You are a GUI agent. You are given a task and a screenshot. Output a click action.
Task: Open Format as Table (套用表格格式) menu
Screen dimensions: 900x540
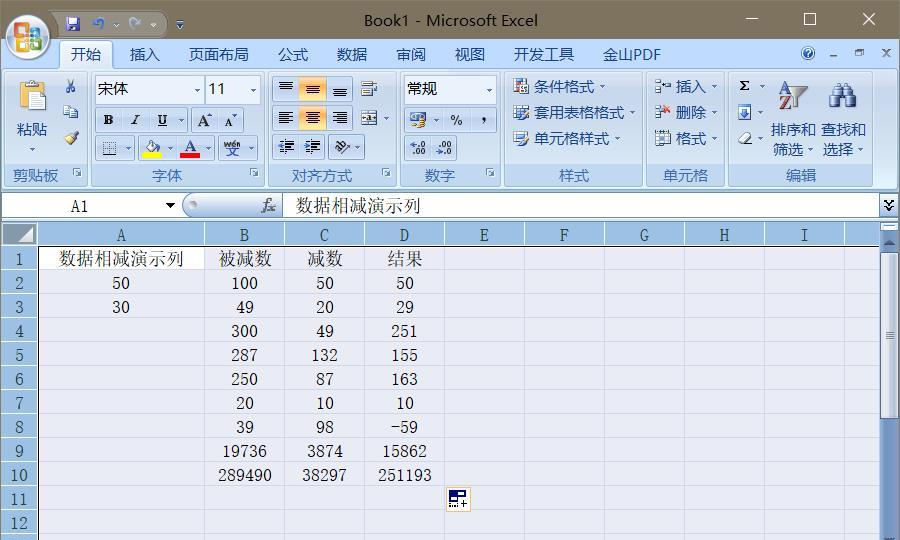pos(574,112)
